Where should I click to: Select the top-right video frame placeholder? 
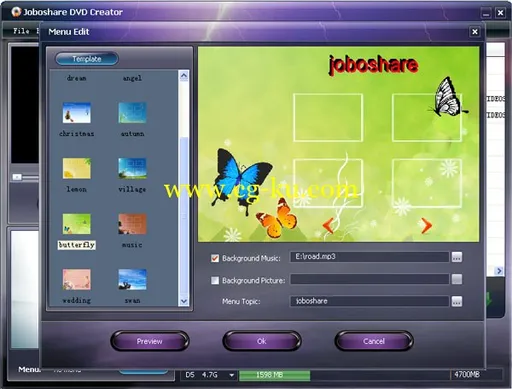coord(427,118)
